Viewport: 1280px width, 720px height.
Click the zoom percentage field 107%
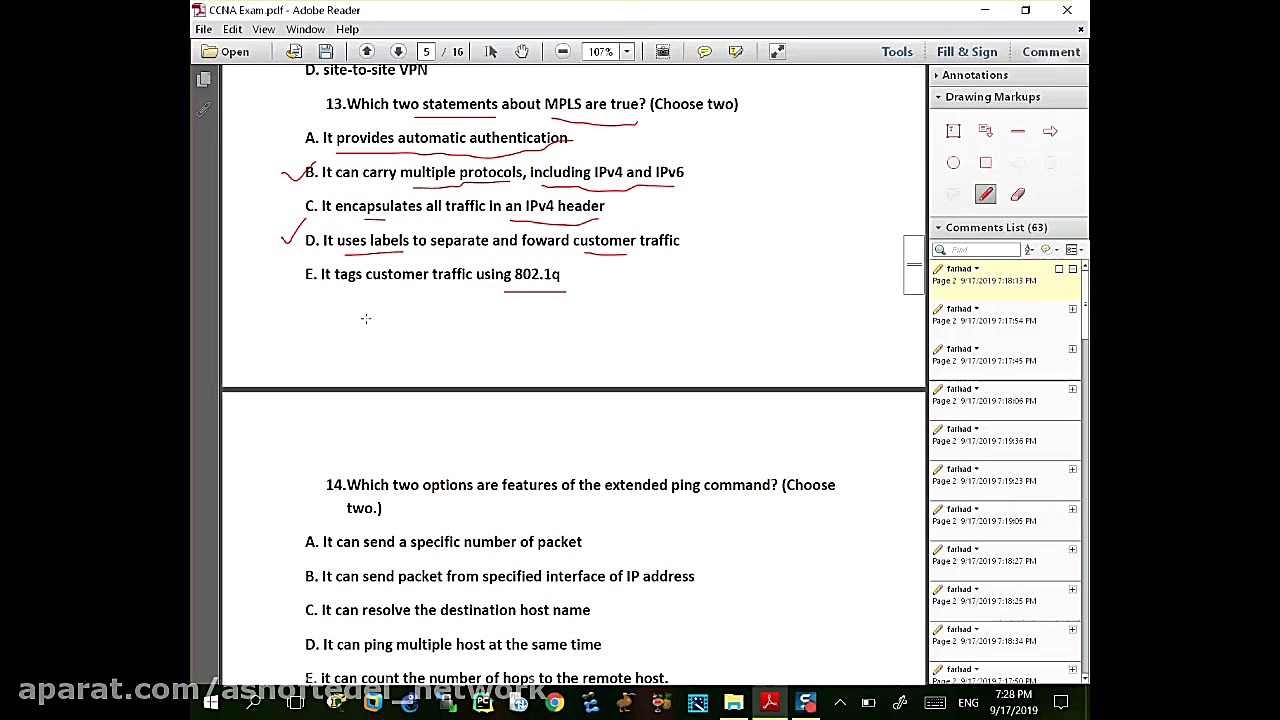600,52
